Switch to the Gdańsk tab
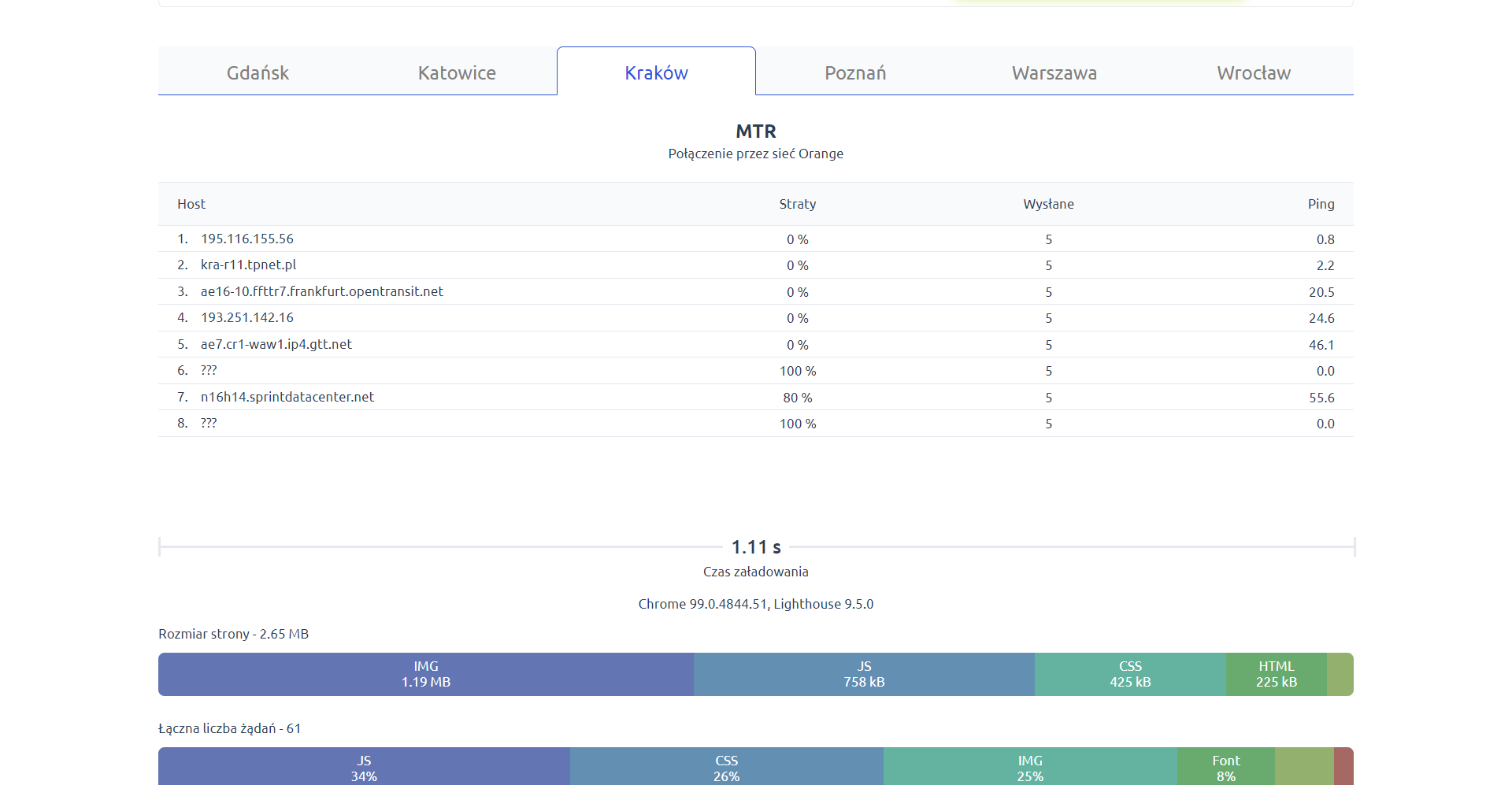The width and height of the screenshot is (1512, 785). (258, 72)
